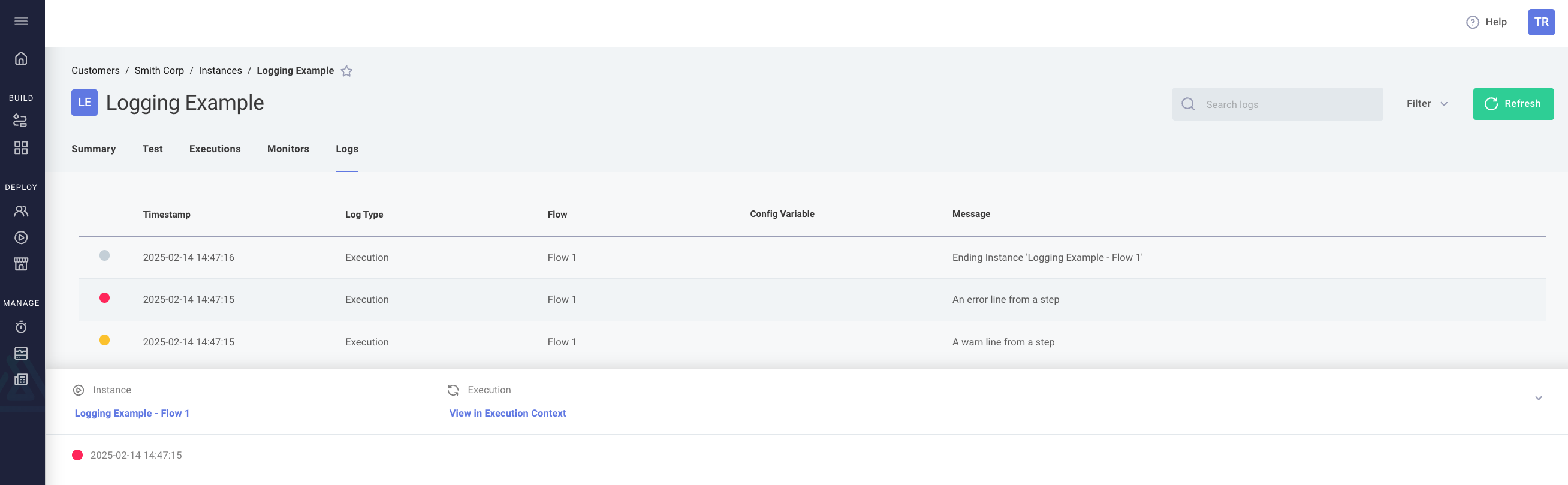
Task: Open Instances play icon under Deploy
Action: 22,238
